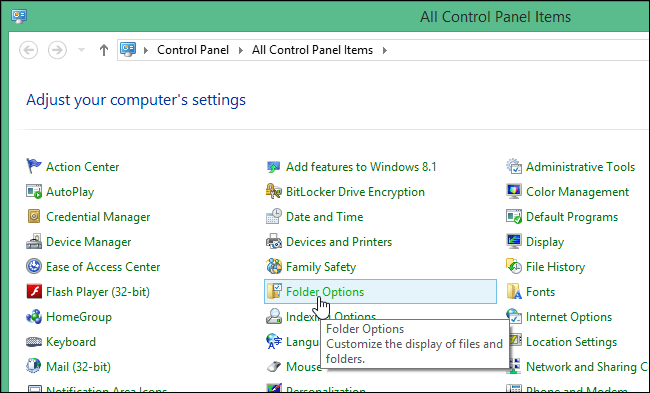Click the Folder Options icon

click(274, 291)
